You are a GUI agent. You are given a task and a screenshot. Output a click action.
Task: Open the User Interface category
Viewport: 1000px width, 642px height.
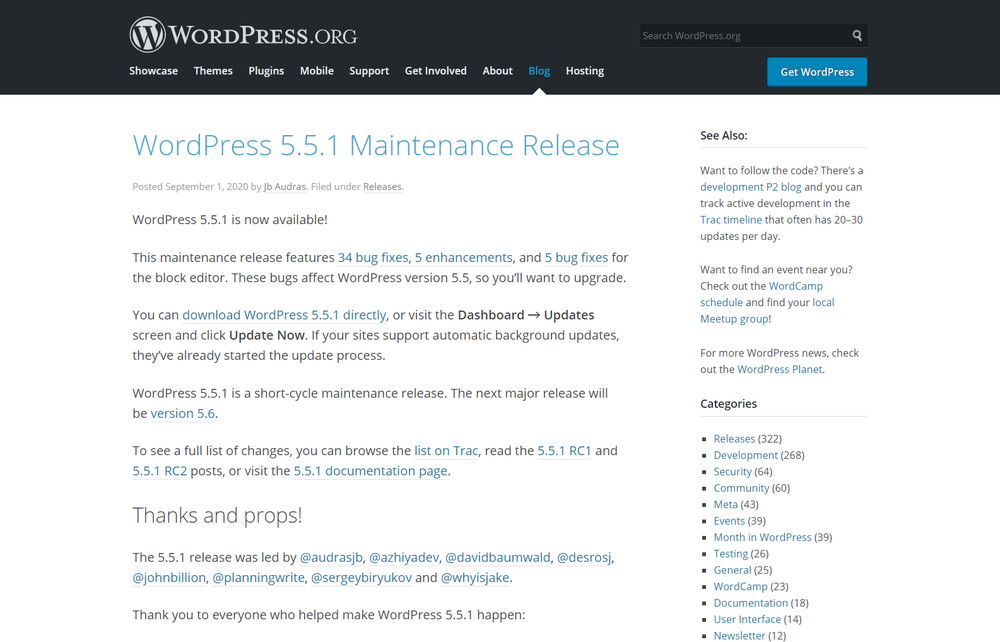click(x=747, y=620)
